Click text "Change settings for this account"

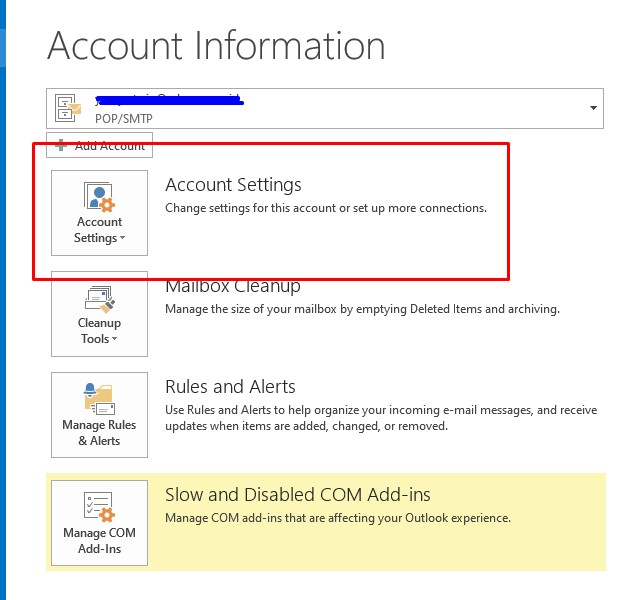tap(251, 208)
